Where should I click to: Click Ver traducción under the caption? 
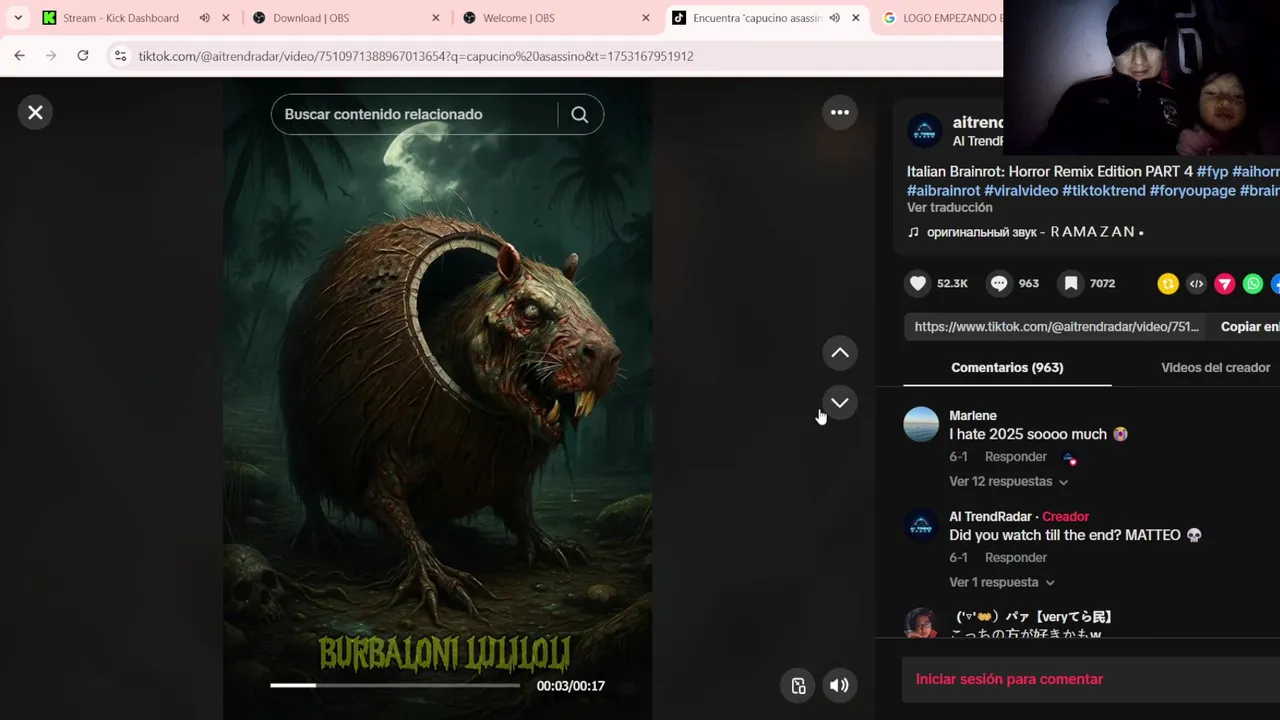tap(949, 208)
